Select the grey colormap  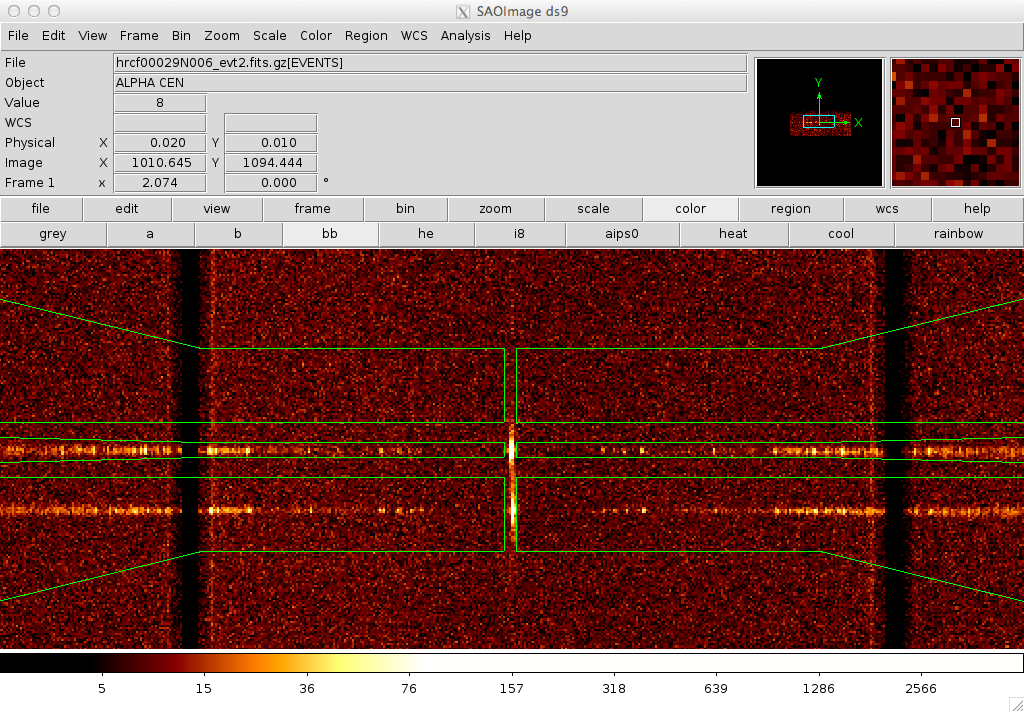point(52,234)
